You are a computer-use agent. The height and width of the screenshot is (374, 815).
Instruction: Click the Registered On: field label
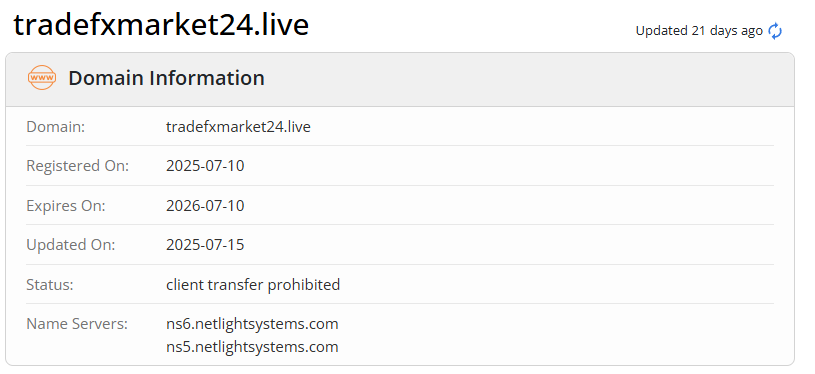77,166
